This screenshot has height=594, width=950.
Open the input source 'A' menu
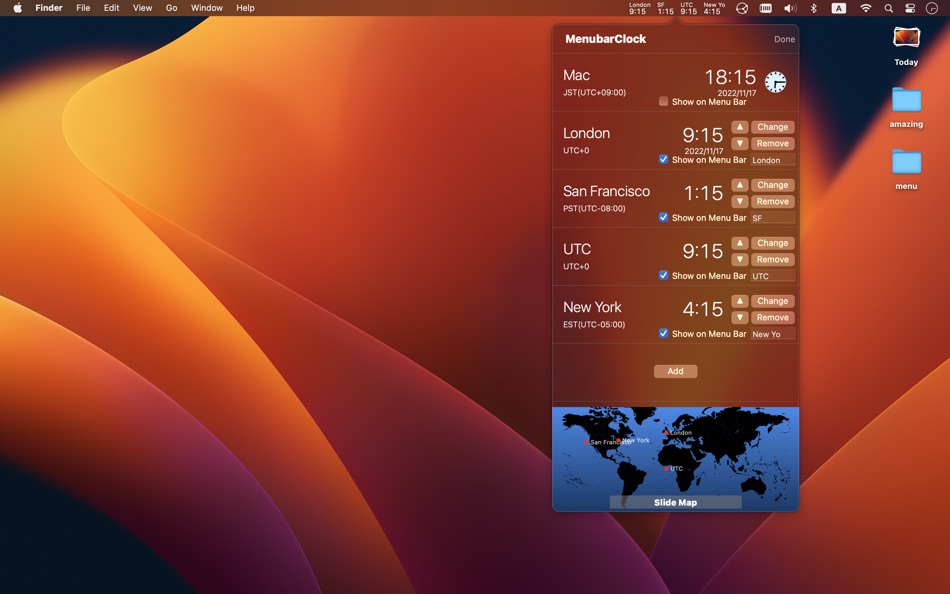click(839, 8)
